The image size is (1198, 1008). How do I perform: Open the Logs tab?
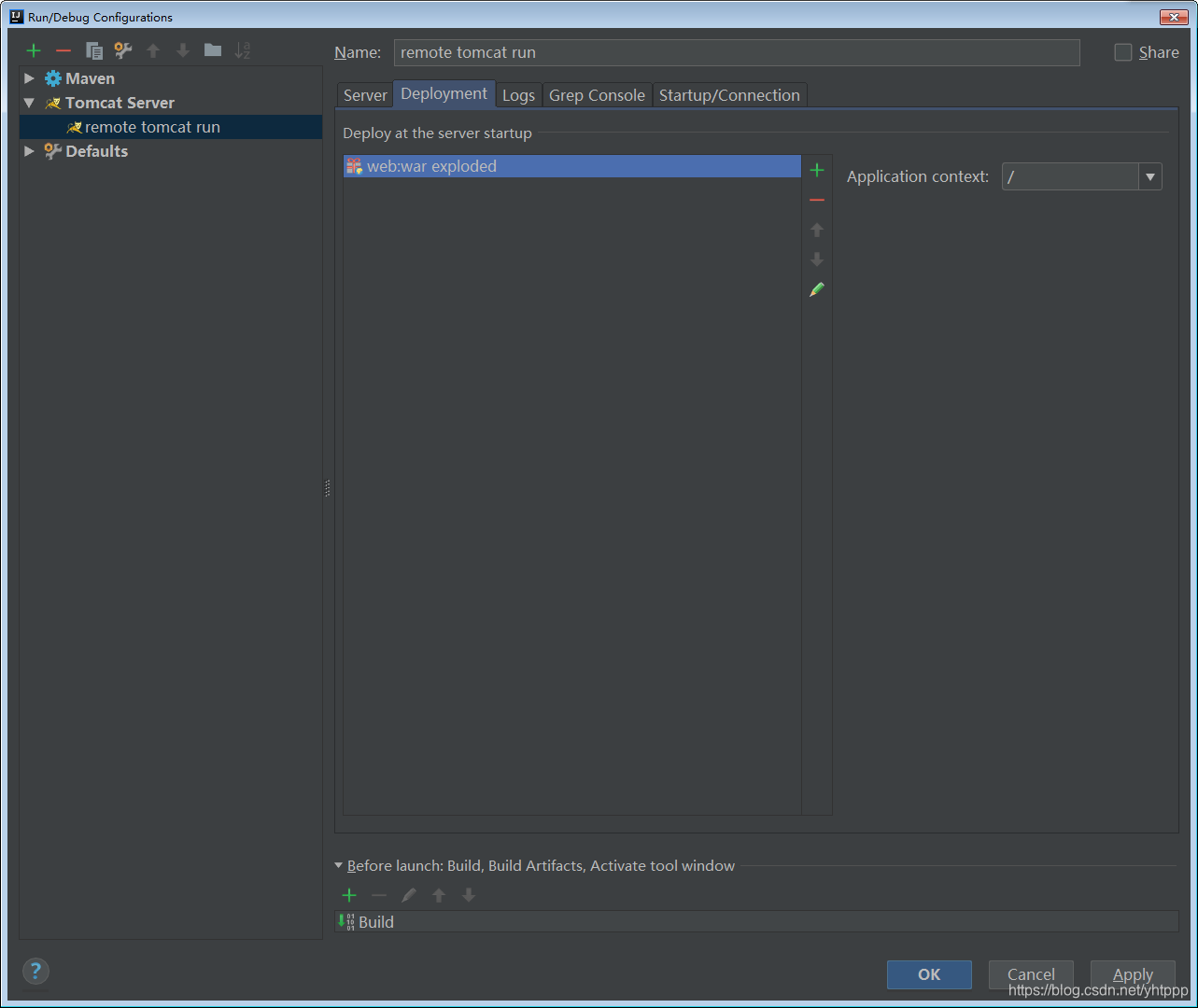[x=518, y=95]
